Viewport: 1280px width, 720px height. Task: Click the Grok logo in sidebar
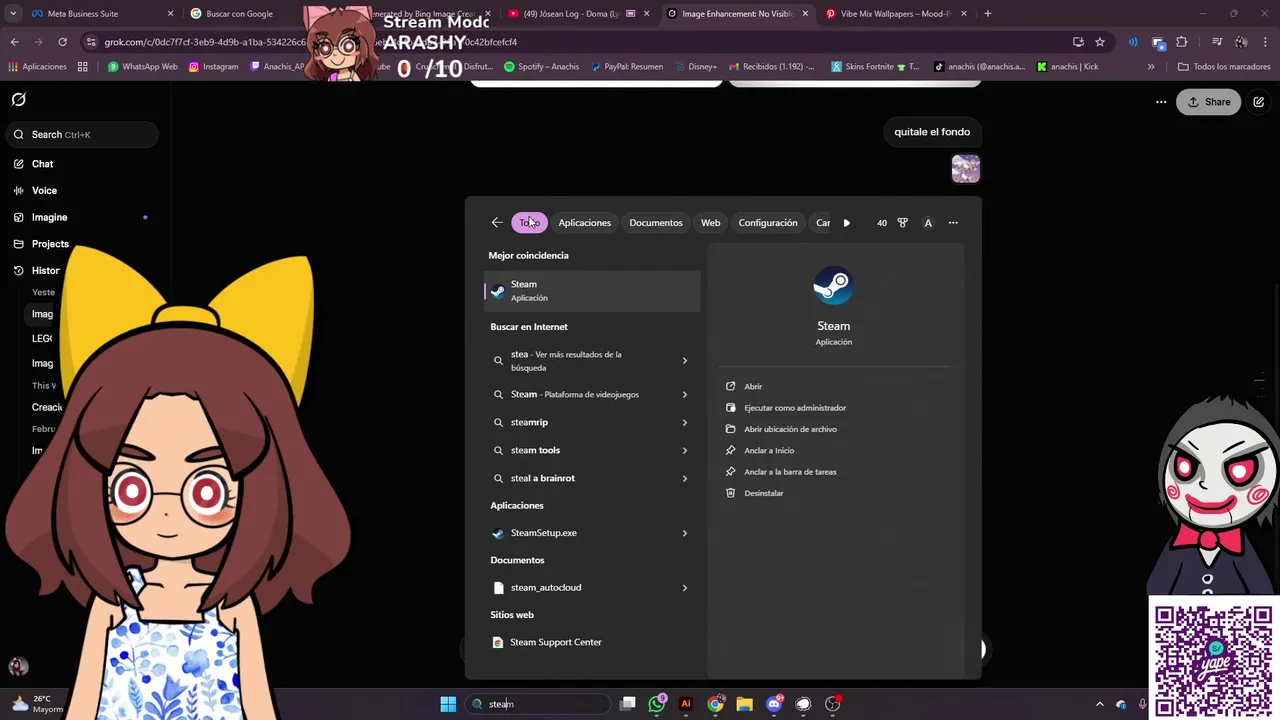tap(18, 100)
